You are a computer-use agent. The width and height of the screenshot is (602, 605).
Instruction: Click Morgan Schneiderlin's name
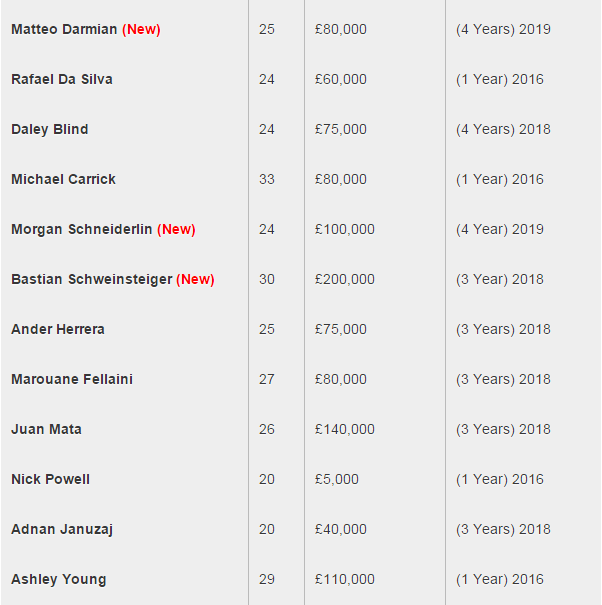[x=82, y=229]
